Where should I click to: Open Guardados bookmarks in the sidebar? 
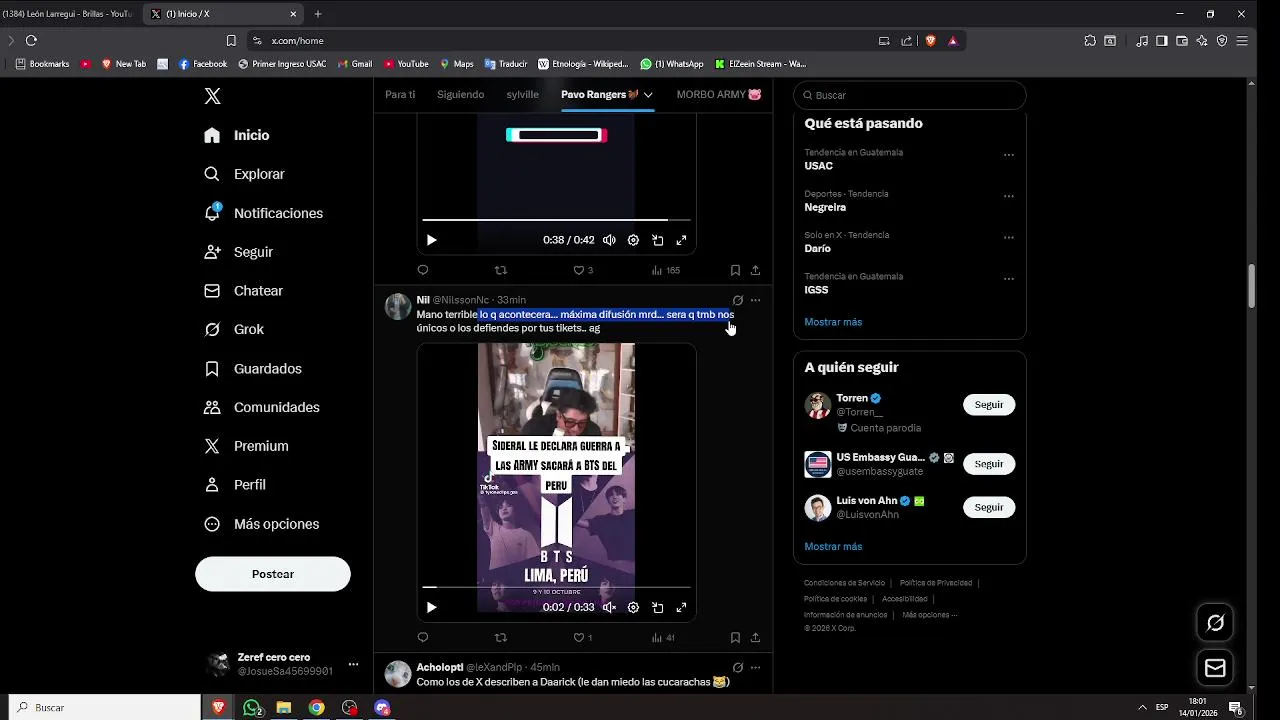pos(252,369)
